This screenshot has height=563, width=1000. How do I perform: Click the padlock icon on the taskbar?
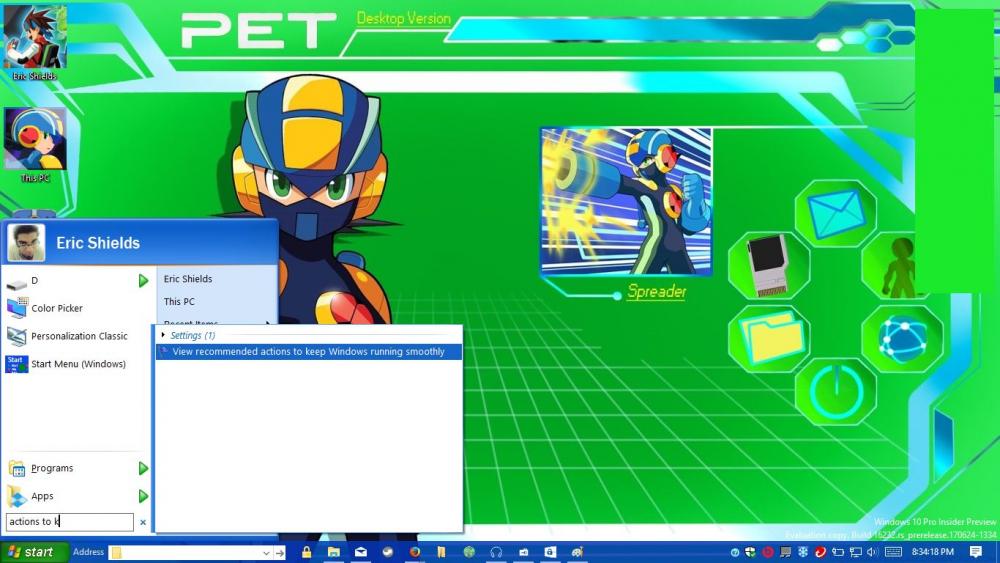306,552
